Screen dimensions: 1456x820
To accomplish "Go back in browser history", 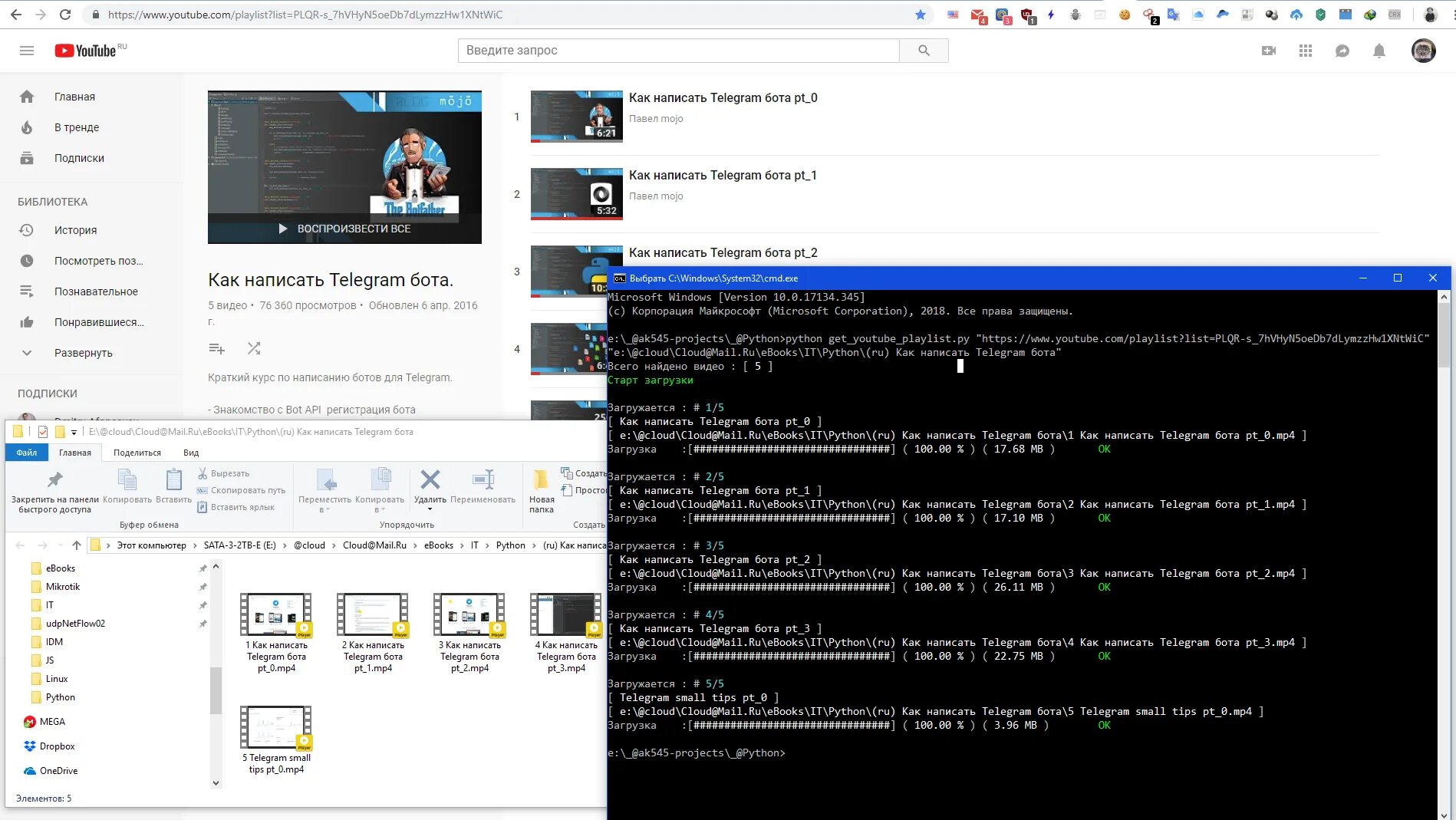I will (x=16, y=15).
